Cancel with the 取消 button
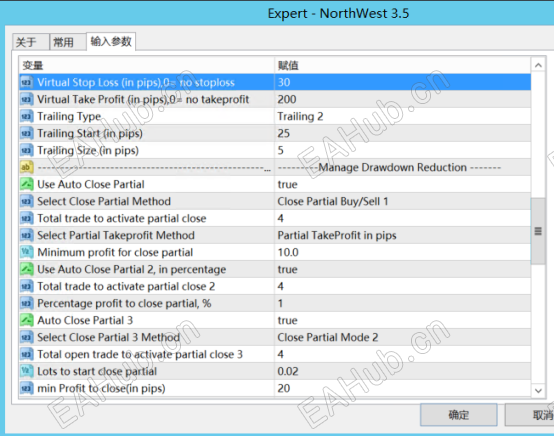The image size is (554, 436). 530,415
